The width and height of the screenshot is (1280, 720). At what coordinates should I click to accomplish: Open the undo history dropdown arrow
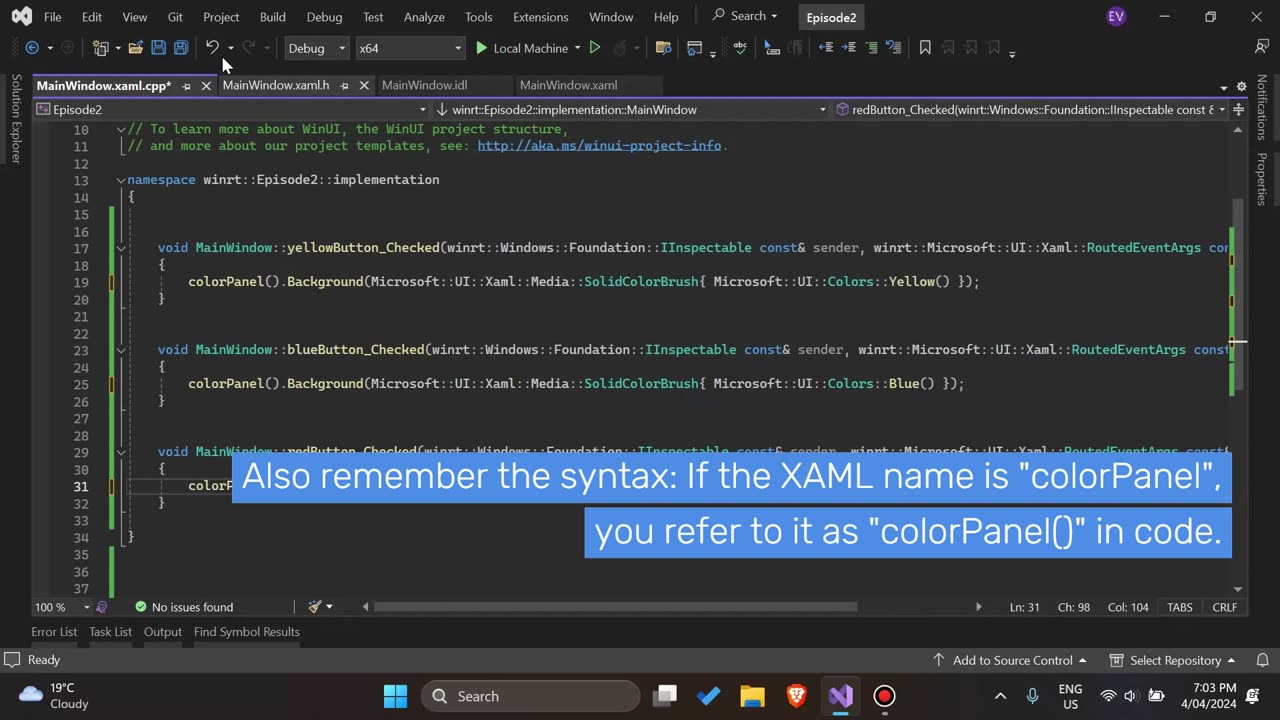(x=230, y=48)
